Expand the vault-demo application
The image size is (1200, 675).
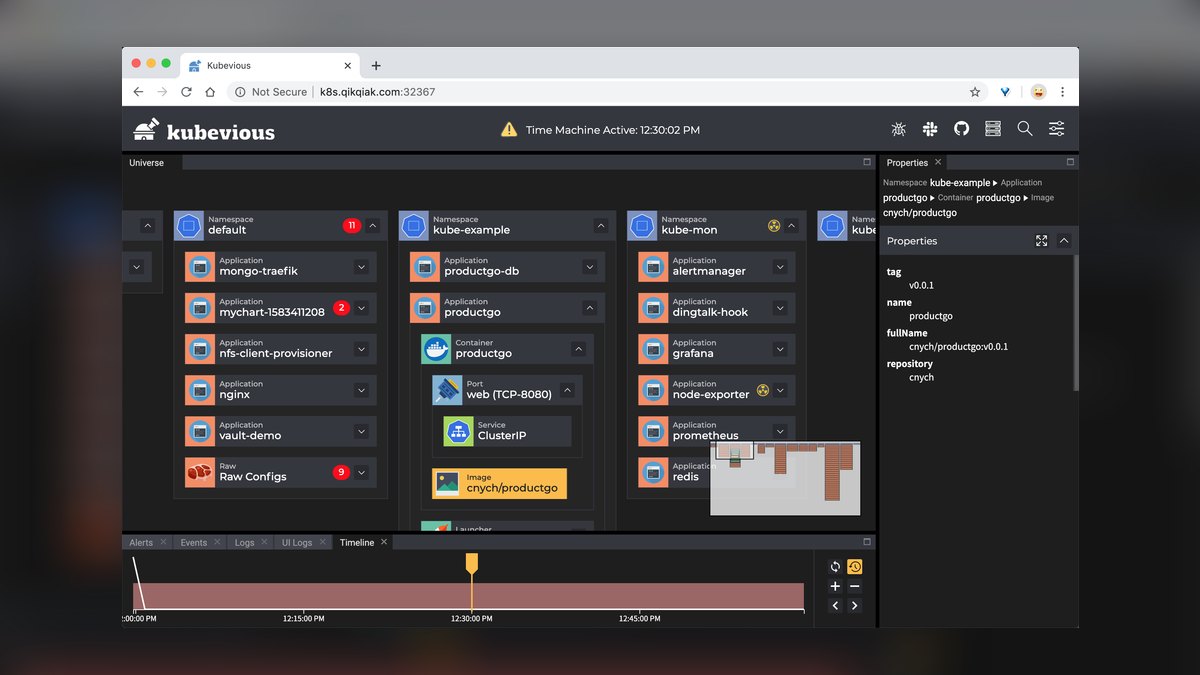361,431
